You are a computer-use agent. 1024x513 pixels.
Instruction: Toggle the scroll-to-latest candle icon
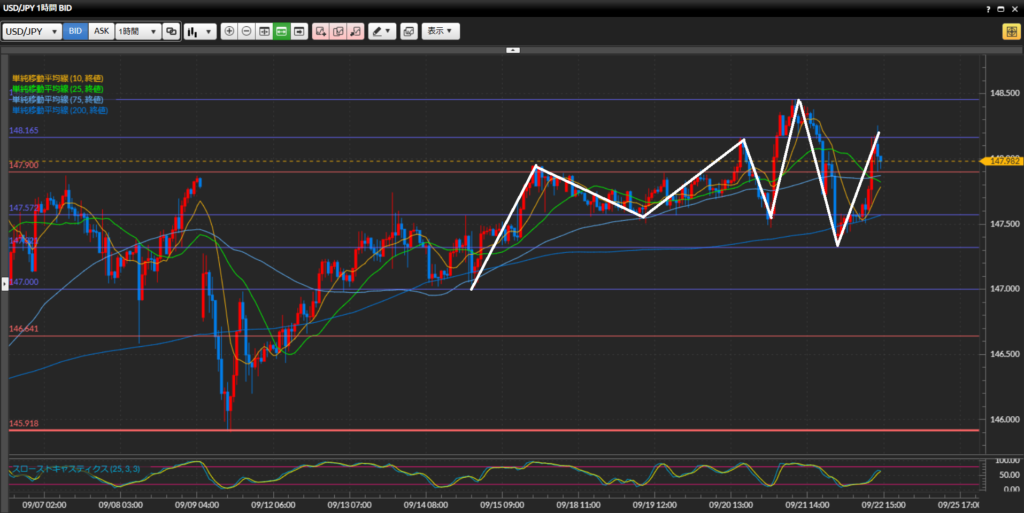click(298, 31)
